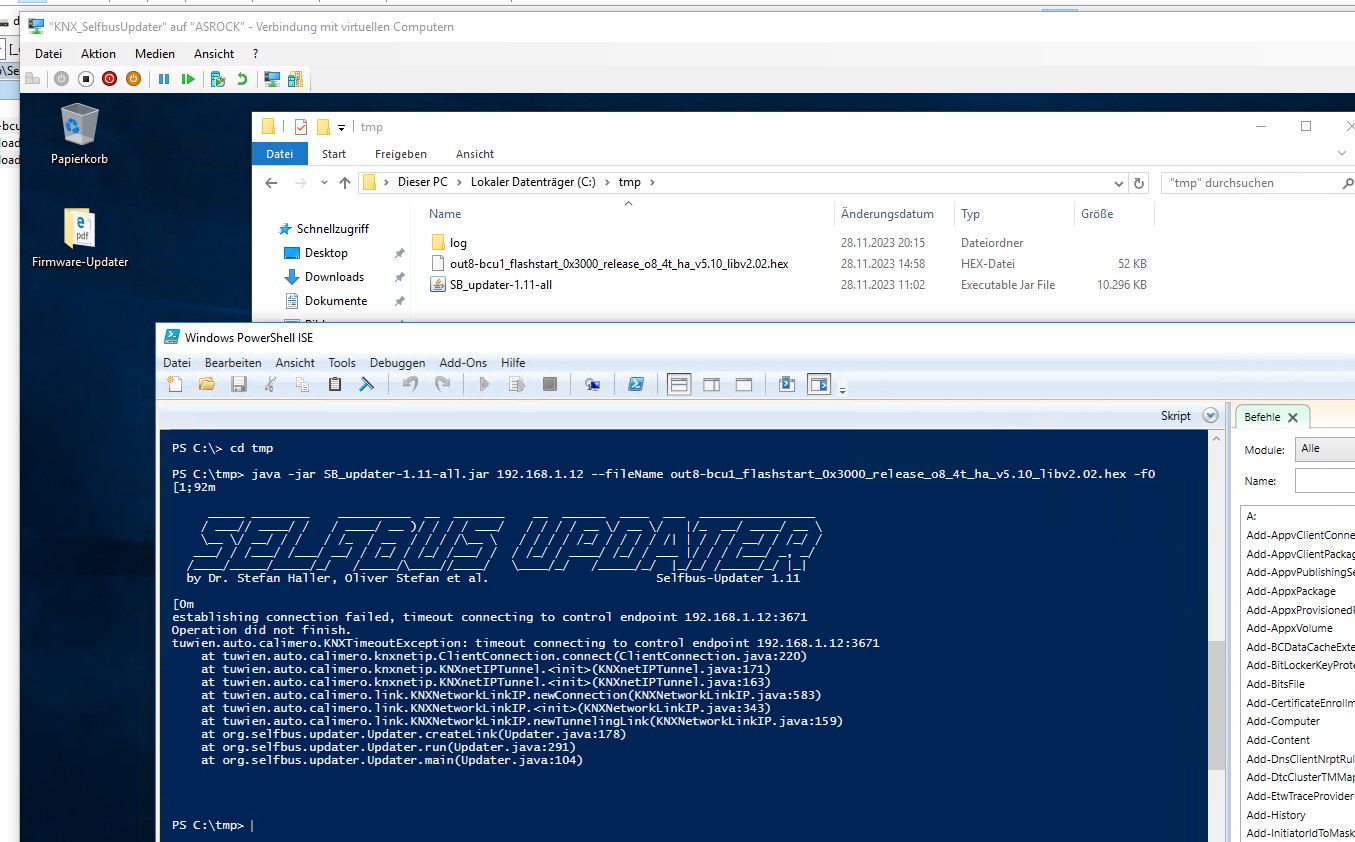
Task: Click the Änderungsdatum column header
Action: pyautogui.click(x=887, y=214)
